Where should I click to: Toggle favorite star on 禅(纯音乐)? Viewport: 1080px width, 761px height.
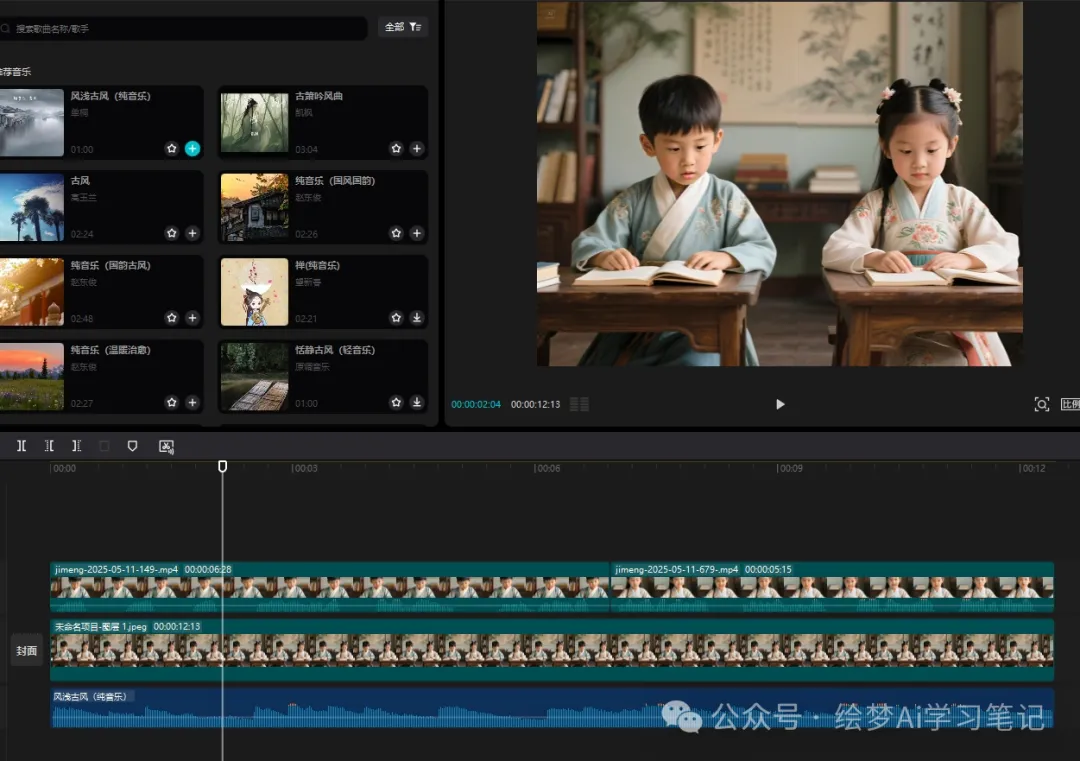point(396,318)
